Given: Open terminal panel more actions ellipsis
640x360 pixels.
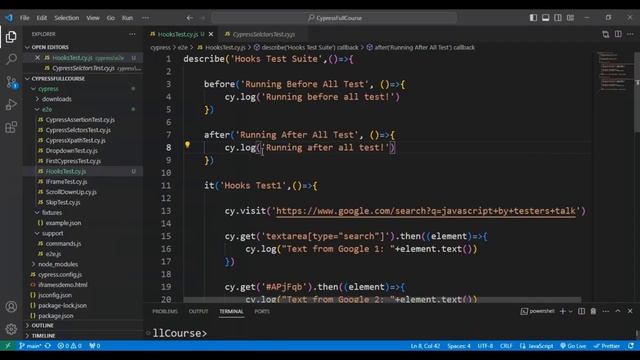Looking at the screenshot, I should pos(606,311).
